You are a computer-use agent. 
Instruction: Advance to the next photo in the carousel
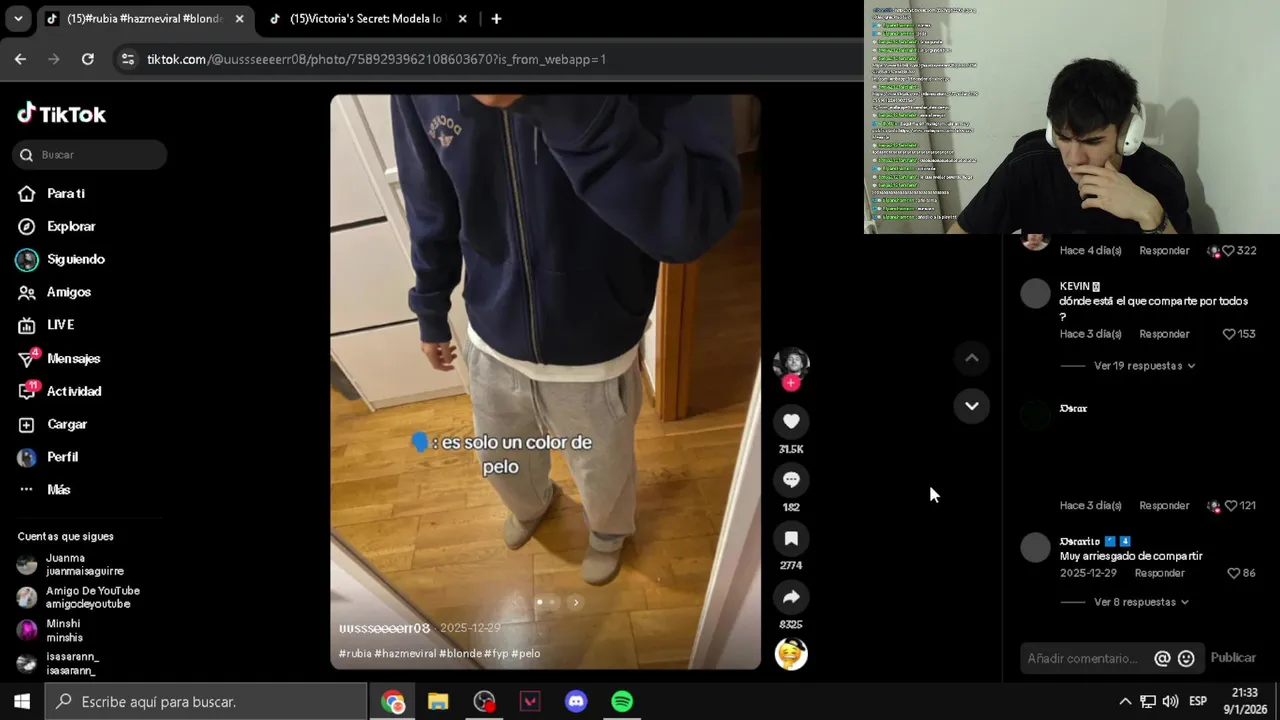tap(575, 602)
